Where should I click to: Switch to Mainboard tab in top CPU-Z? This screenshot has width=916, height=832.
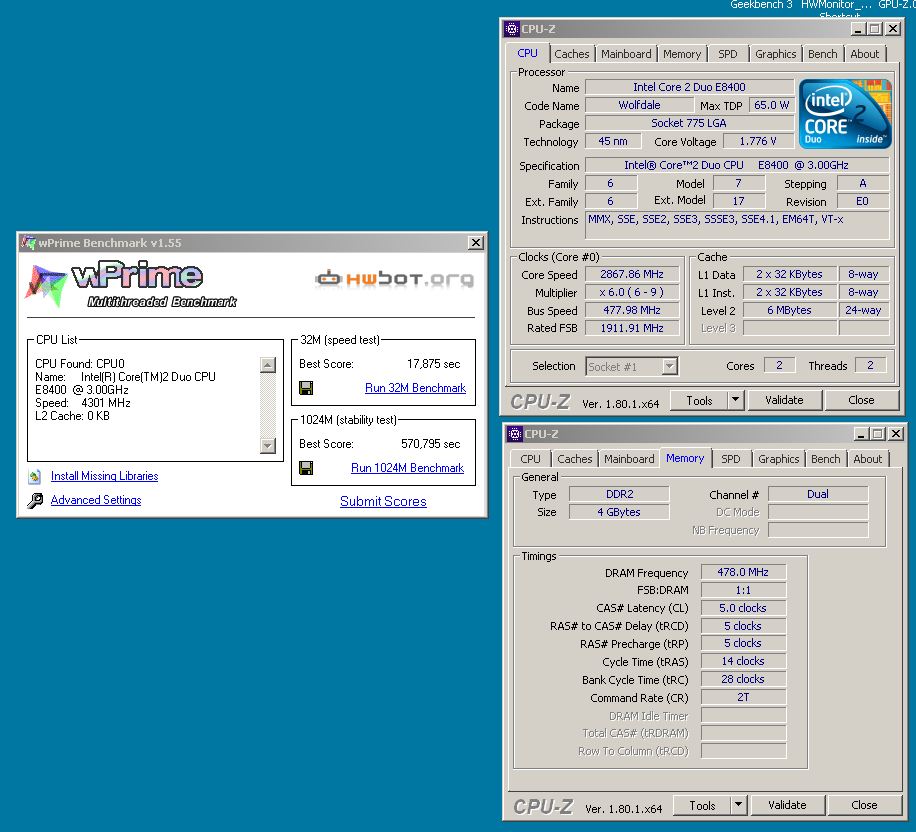(626, 54)
